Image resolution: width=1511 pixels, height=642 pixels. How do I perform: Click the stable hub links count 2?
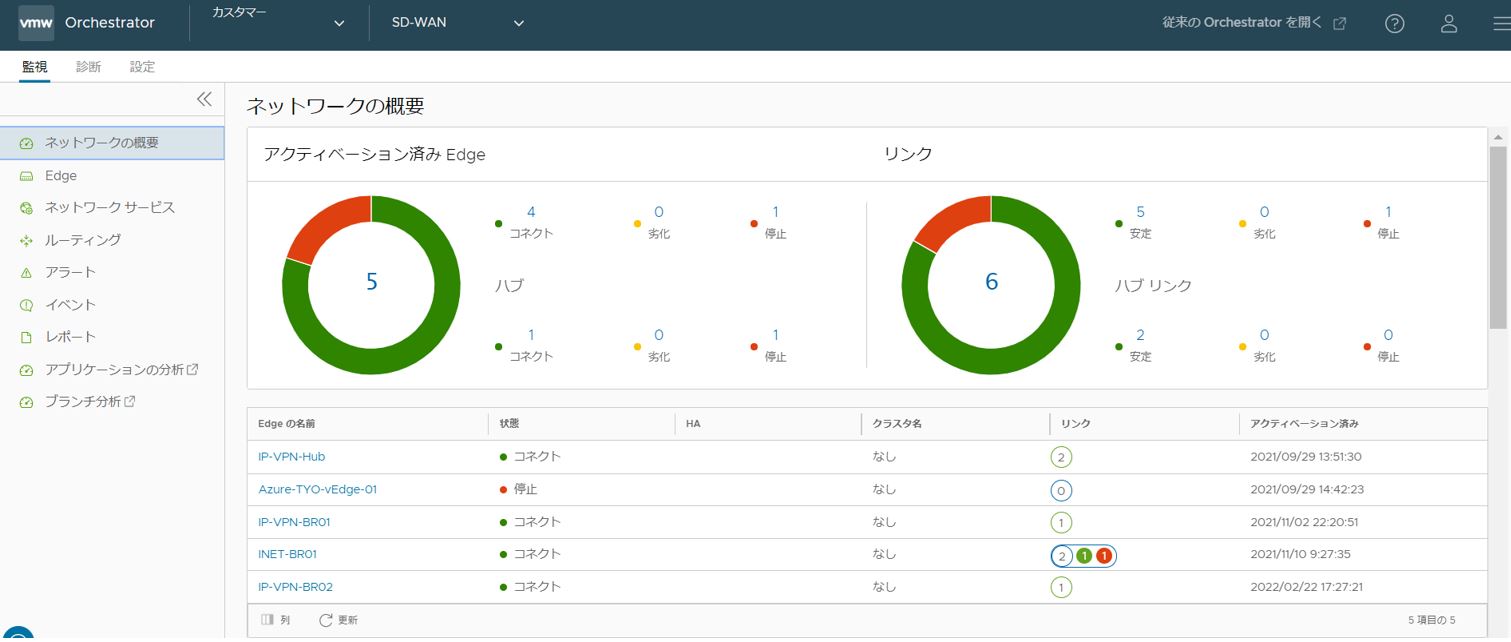[x=1140, y=335]
